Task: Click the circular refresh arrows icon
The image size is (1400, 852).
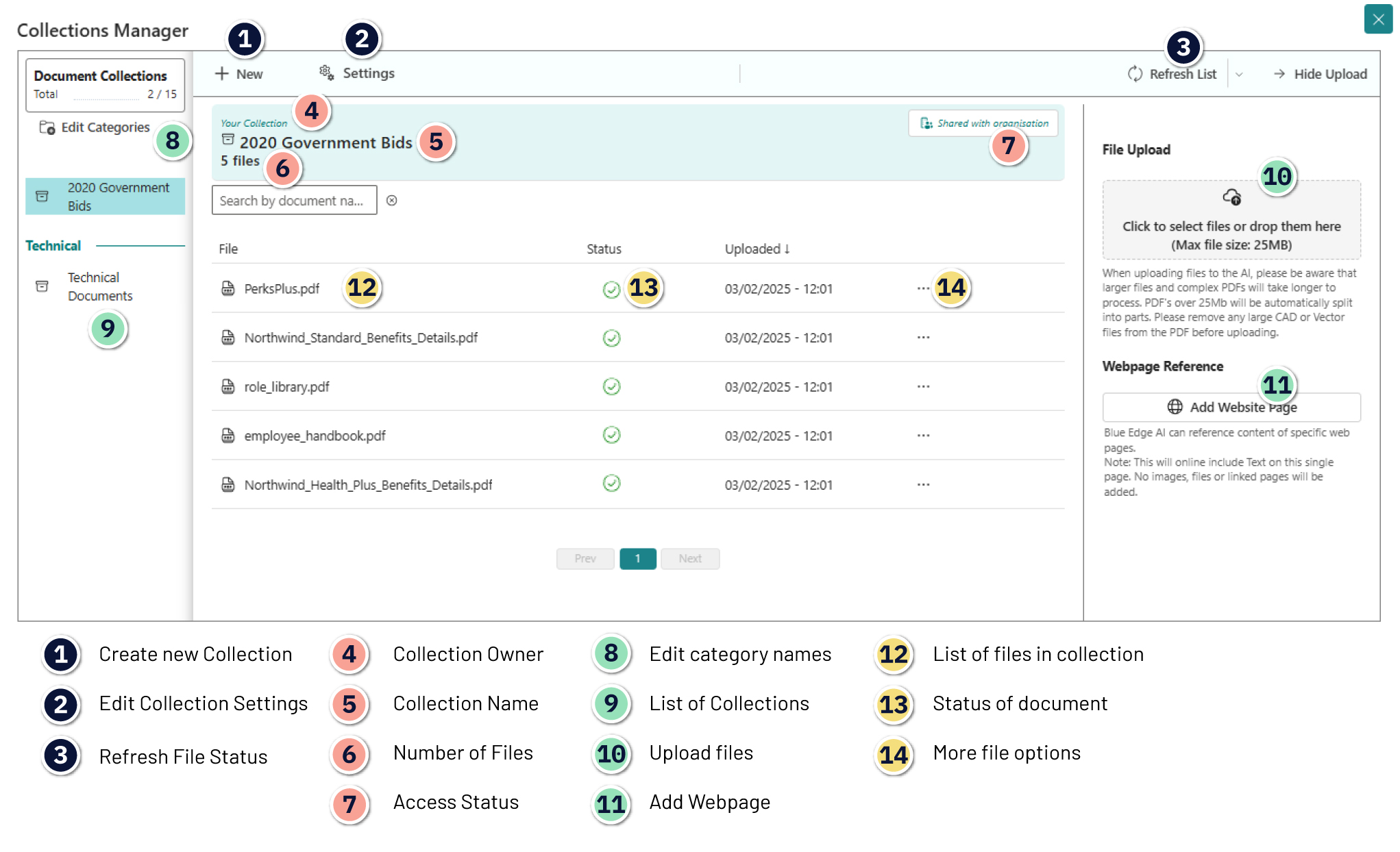Action: click(1135, 74)
